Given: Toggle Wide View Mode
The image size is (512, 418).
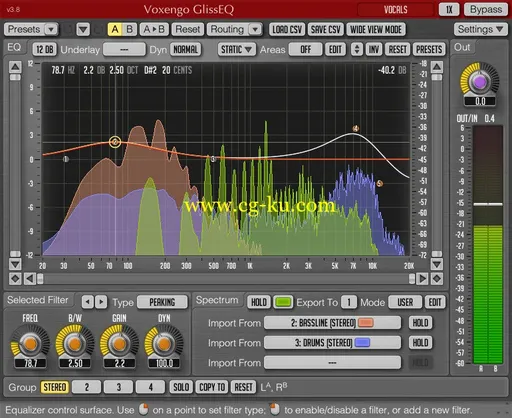Looking at the screenshot, I should click(376, 29).
